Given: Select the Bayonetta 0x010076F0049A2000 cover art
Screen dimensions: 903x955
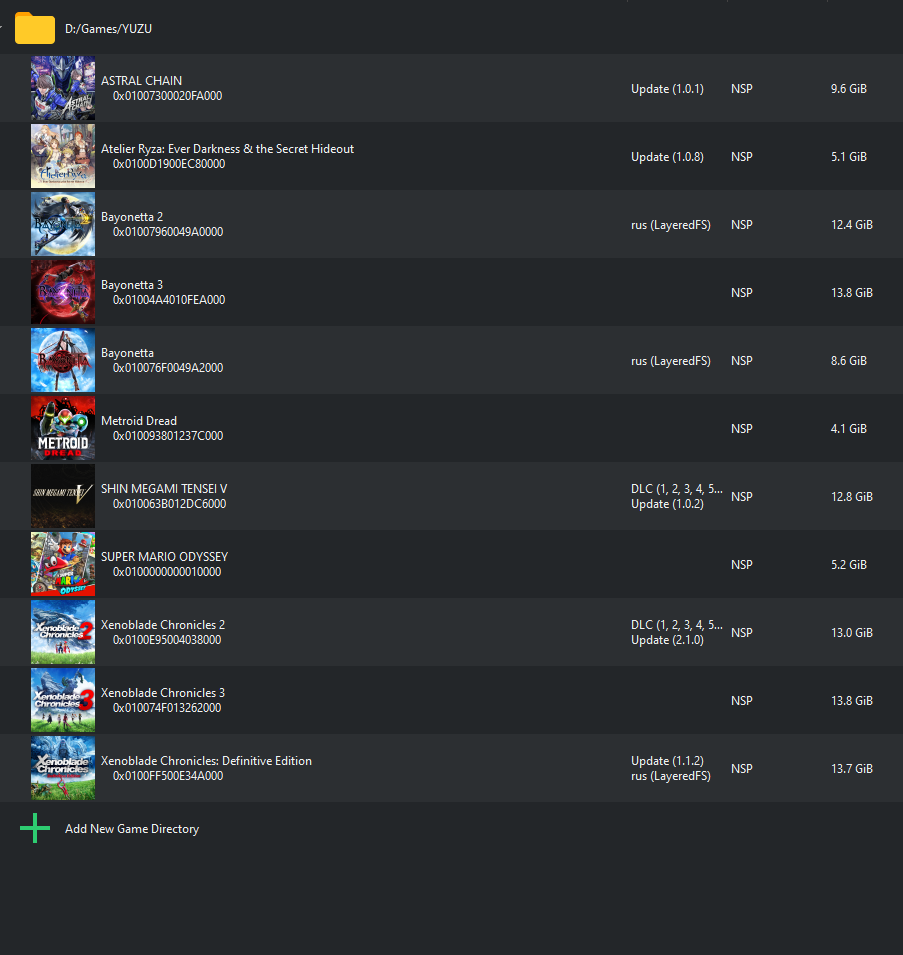Looking at the screenshot, I should 63,360.
